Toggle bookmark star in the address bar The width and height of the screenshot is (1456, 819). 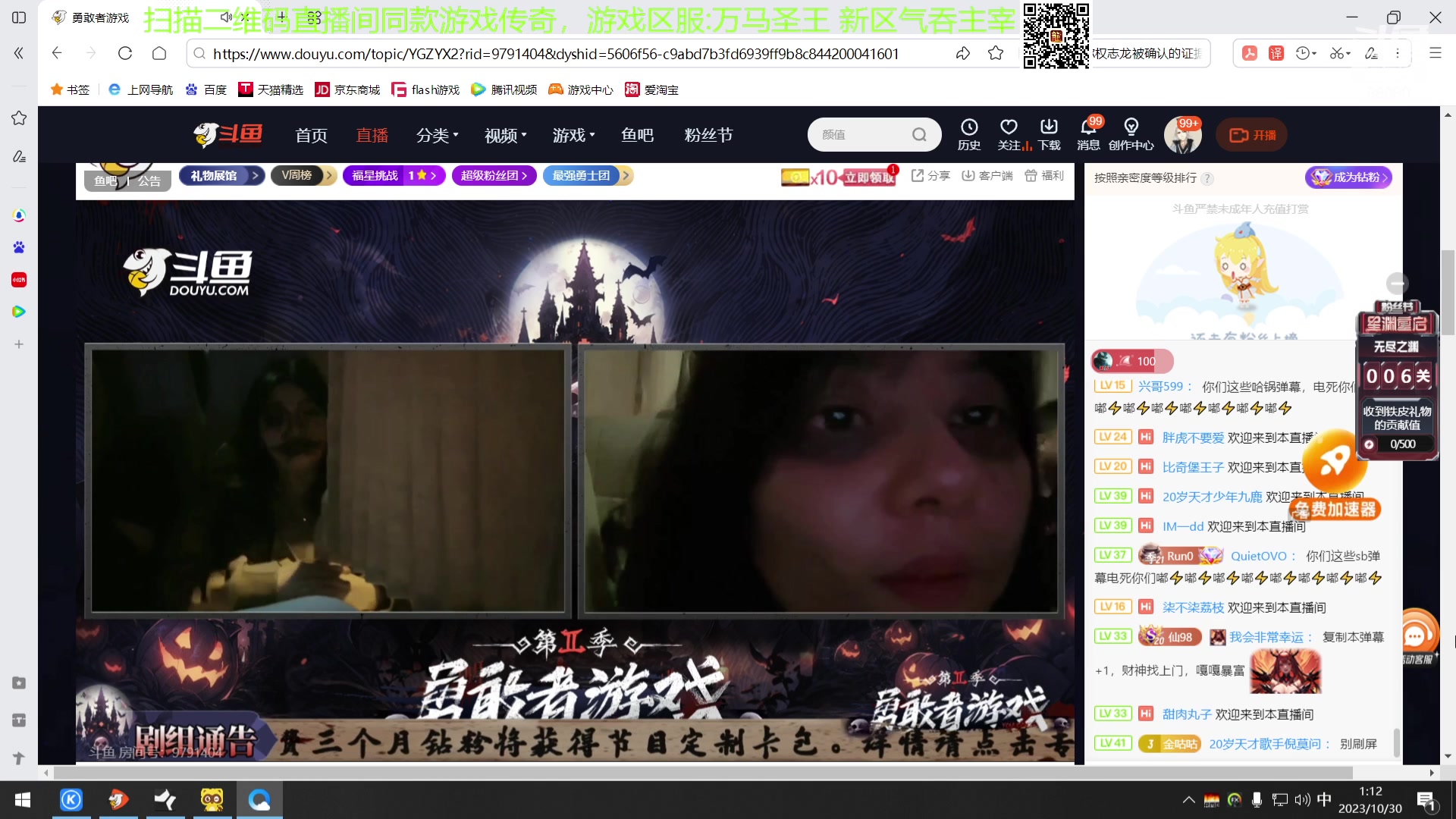(996, 54)
